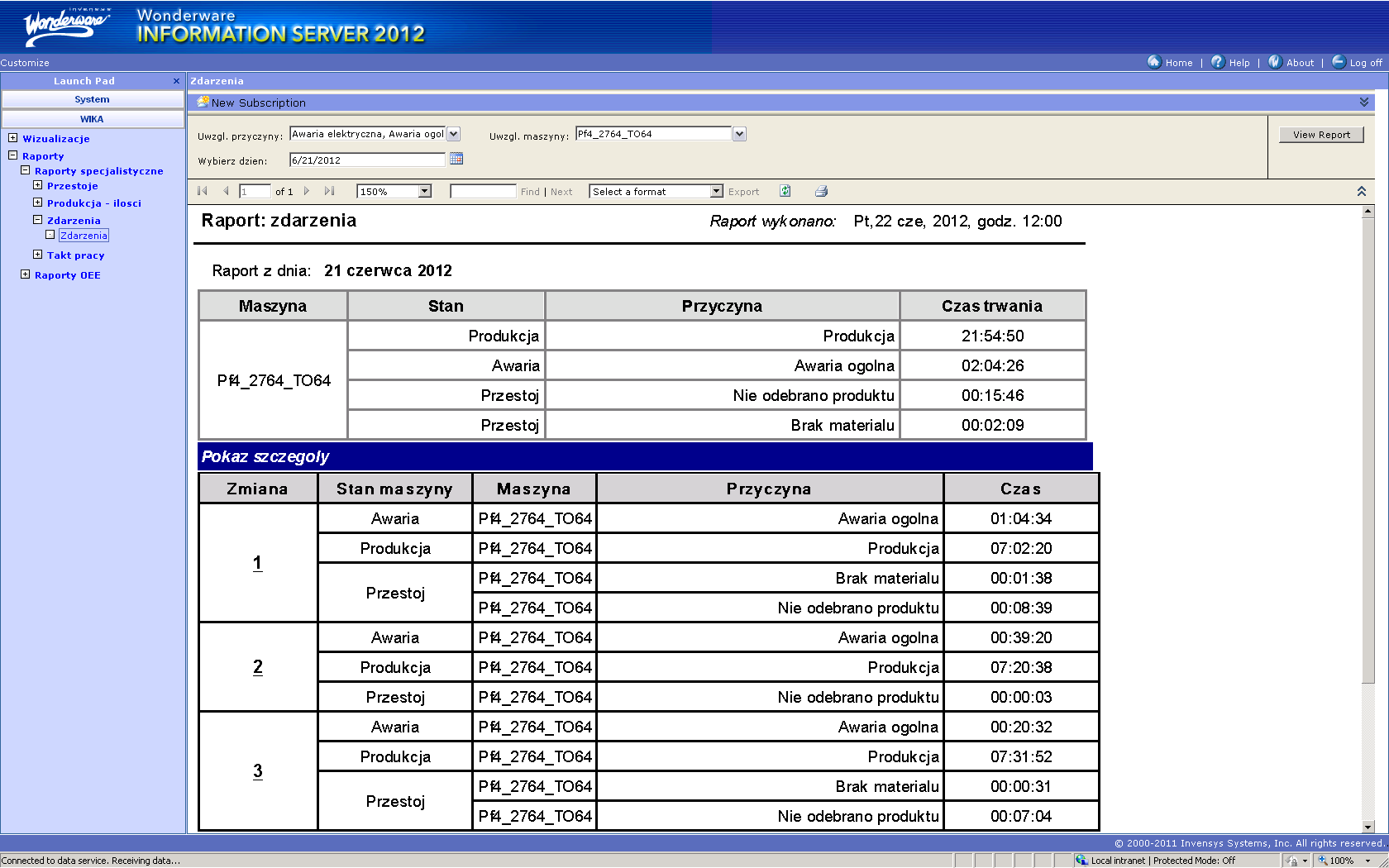
Task: Click Log off link text
Action: point(1366,63)
